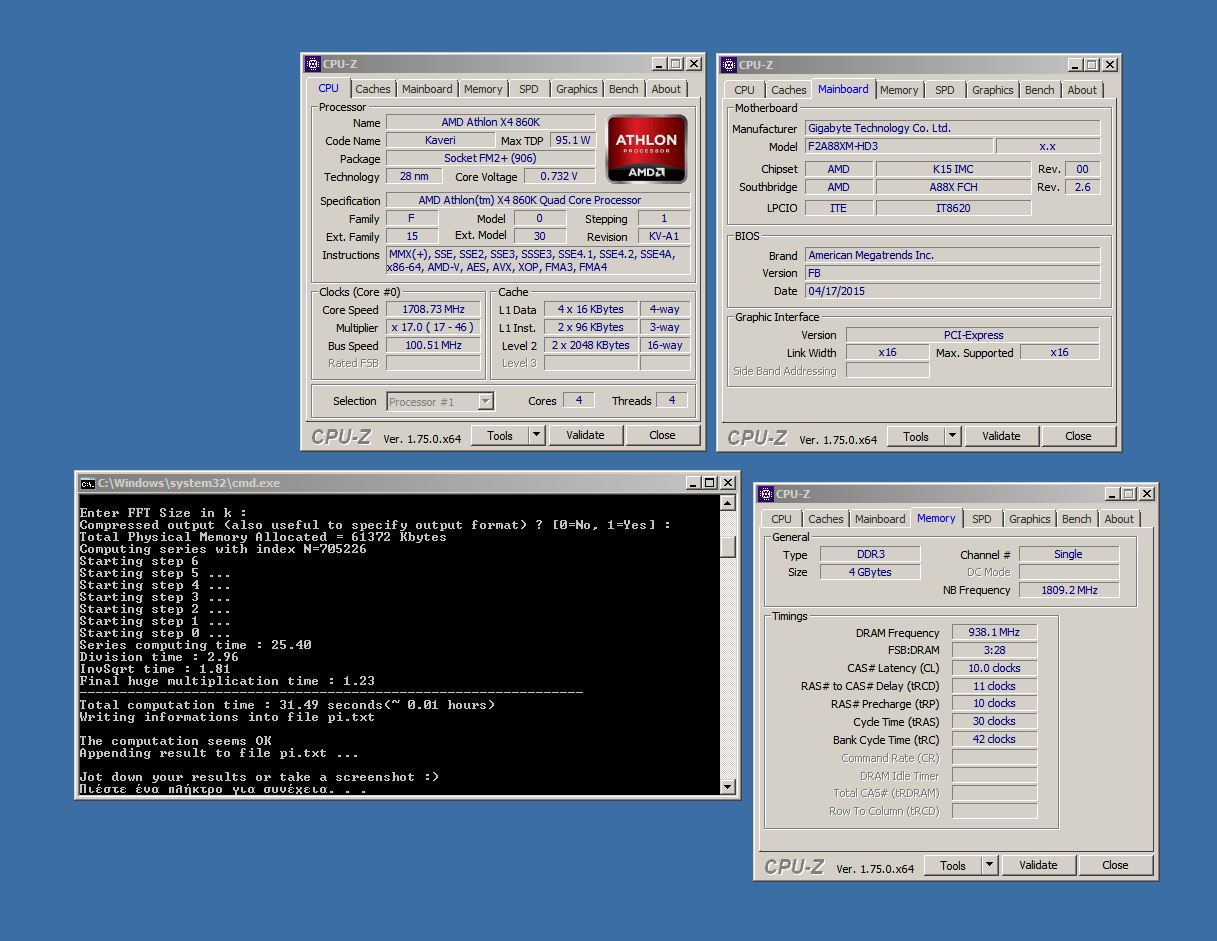Open SPD tab in CPU window
This screenshot has width=1217, height=941.
pyautogui.click(x=529, y=89)
